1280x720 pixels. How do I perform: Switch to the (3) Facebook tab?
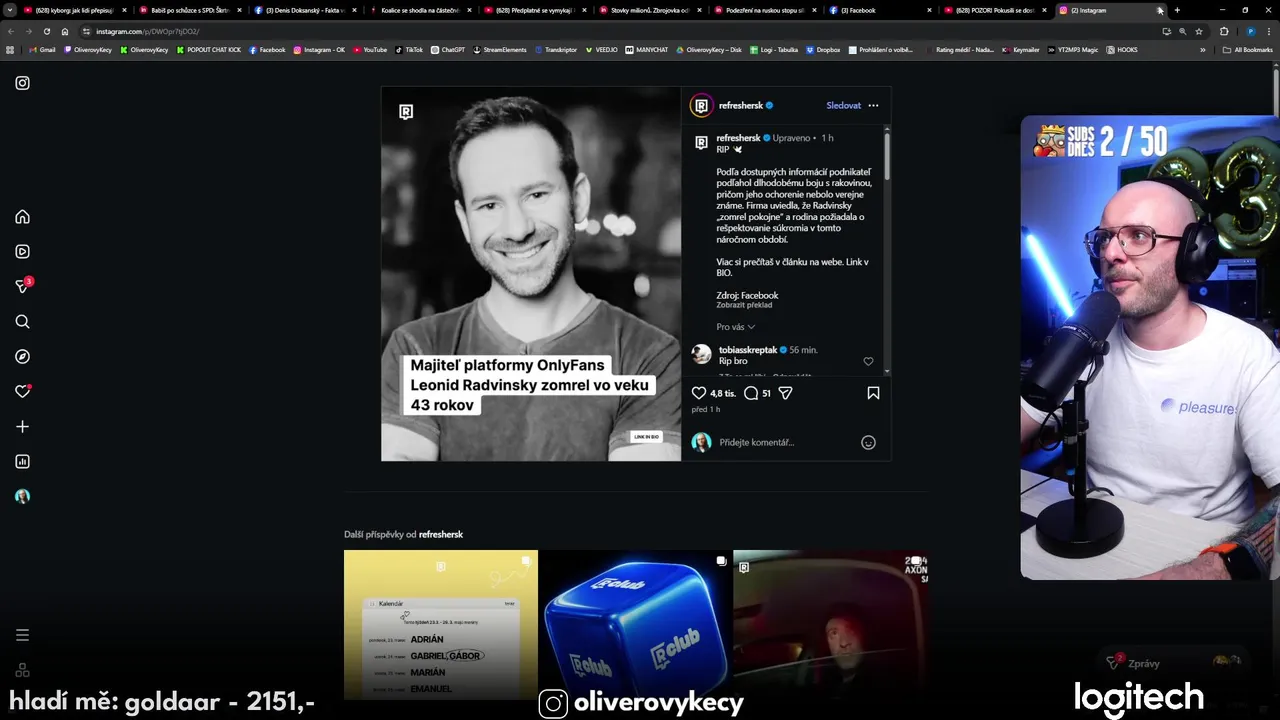coord(880,10)
